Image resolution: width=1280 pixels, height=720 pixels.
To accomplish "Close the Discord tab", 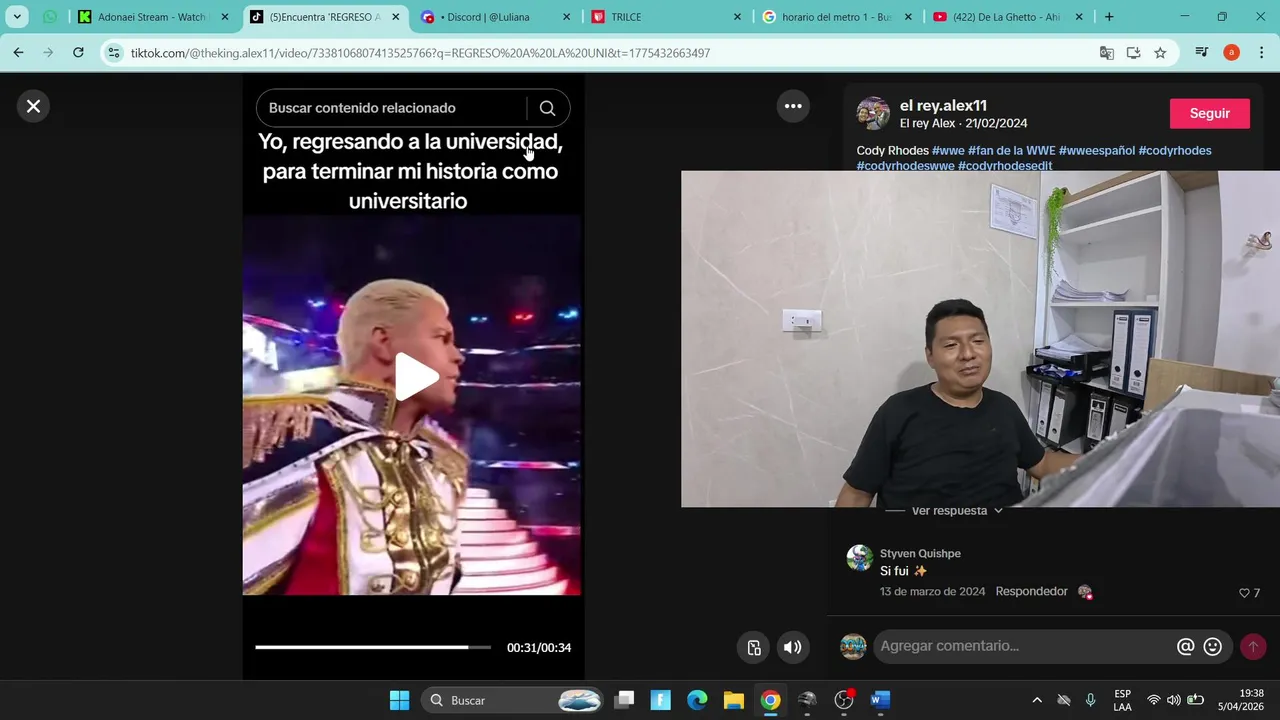I will pos(567,17).
